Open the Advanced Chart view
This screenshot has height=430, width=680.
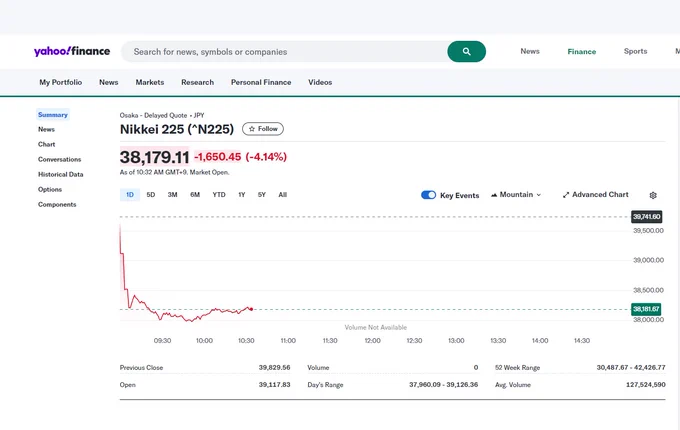[595, 195]
